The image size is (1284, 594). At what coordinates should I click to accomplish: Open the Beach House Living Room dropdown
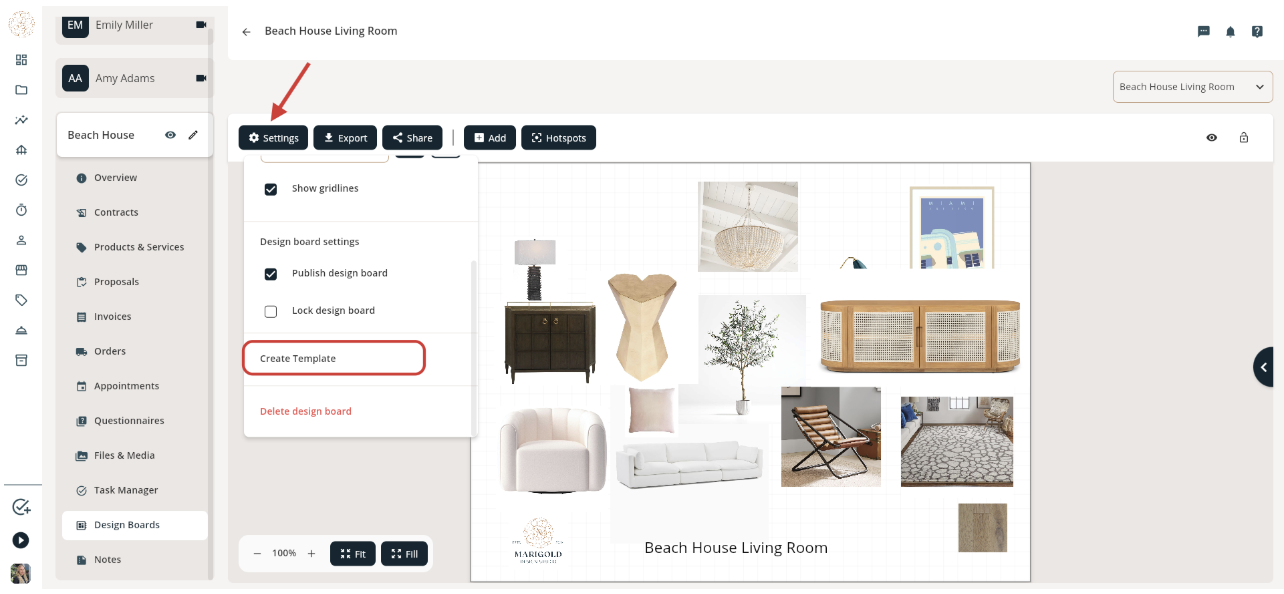pyautogui.click(x=1192, y=87)
